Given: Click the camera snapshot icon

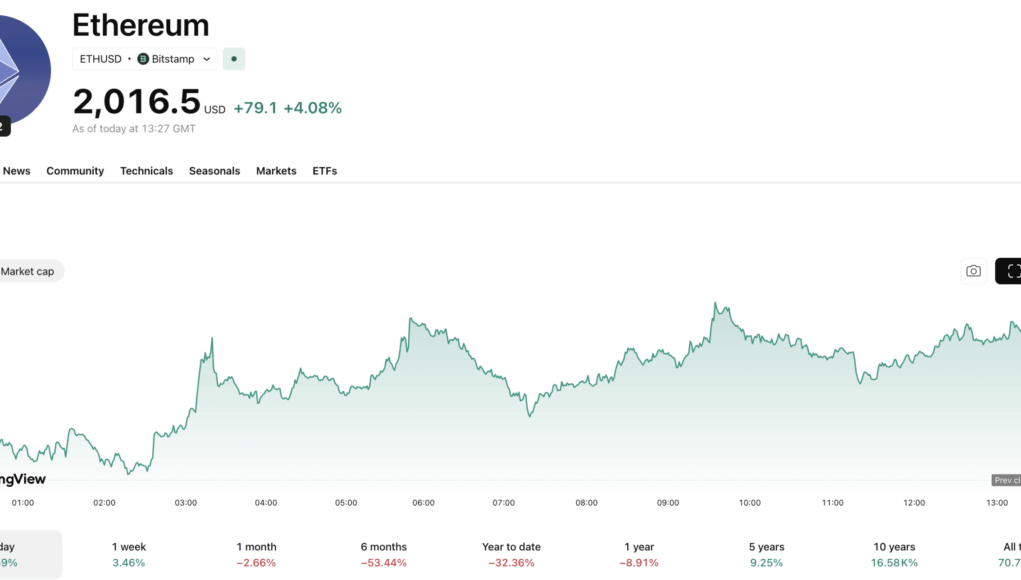Looking at the screenshot, I should pyautogui.click(x=973, y=271).
